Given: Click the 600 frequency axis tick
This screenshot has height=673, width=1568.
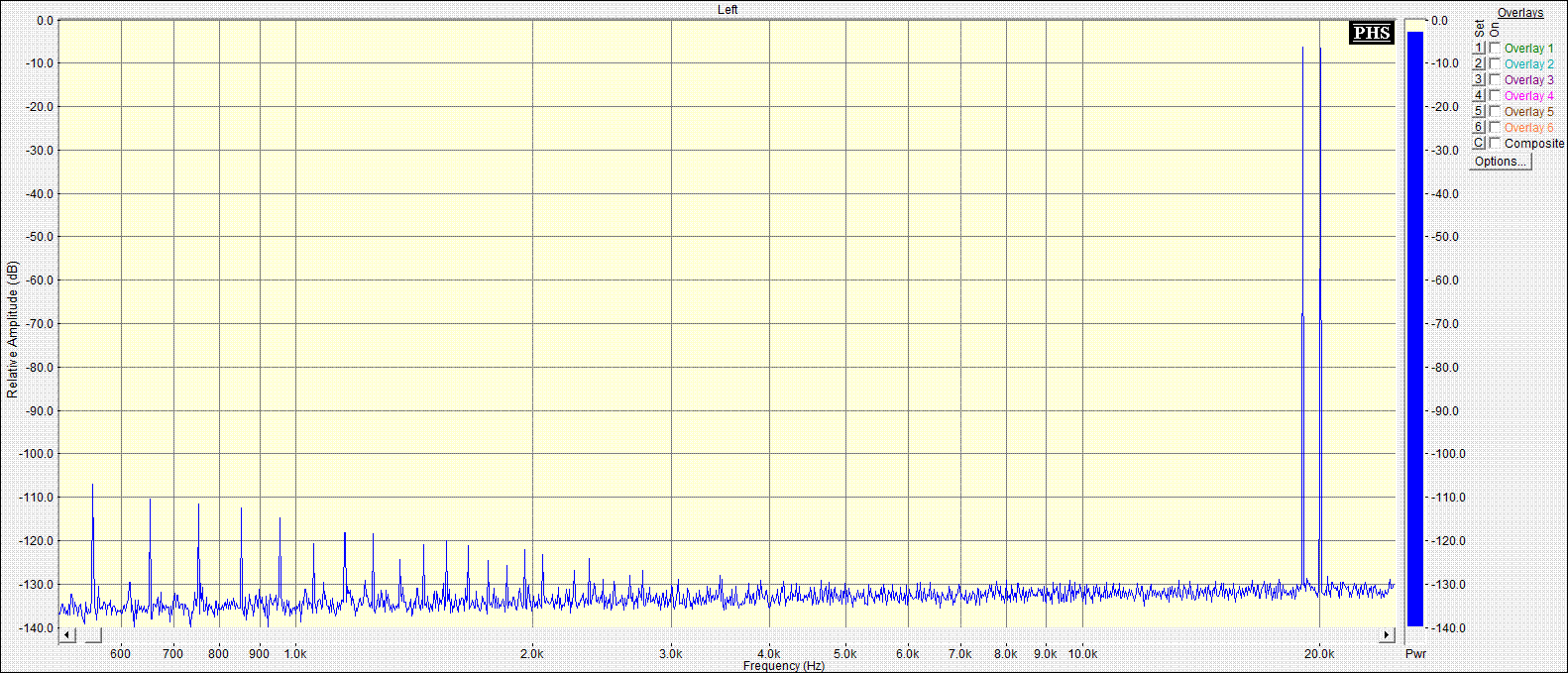Looking at the screenshot, I should [120, 653].
